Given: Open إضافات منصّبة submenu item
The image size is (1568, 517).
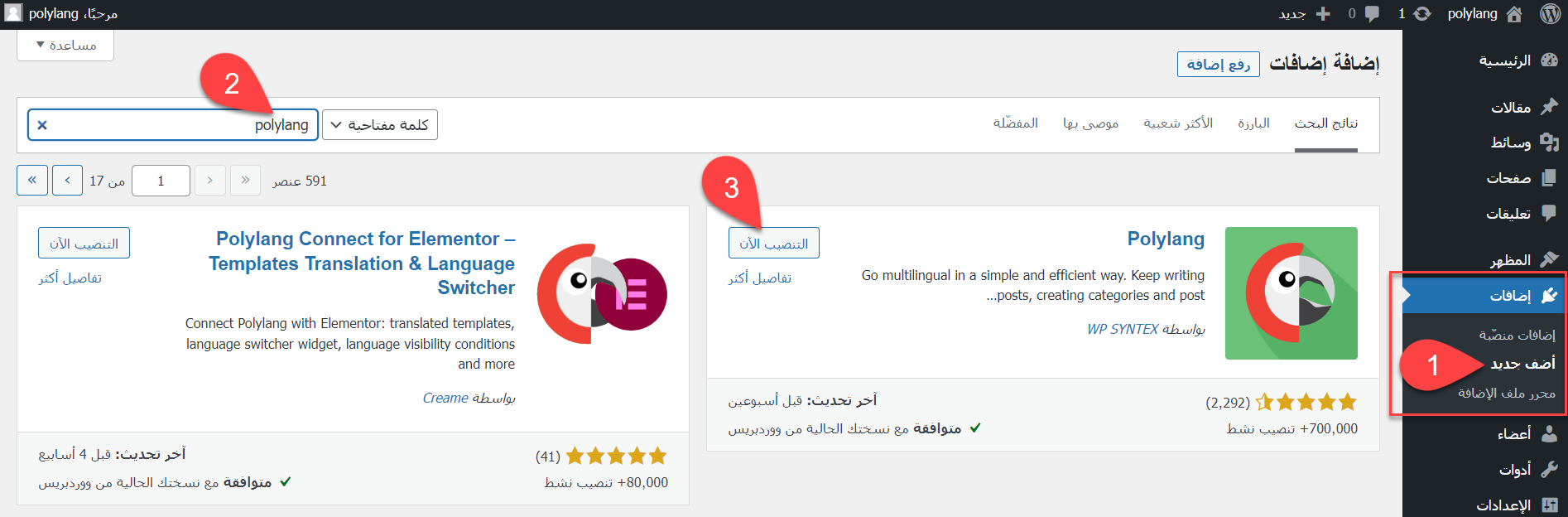Looking at the screenshot, I should click(1517, 335).
